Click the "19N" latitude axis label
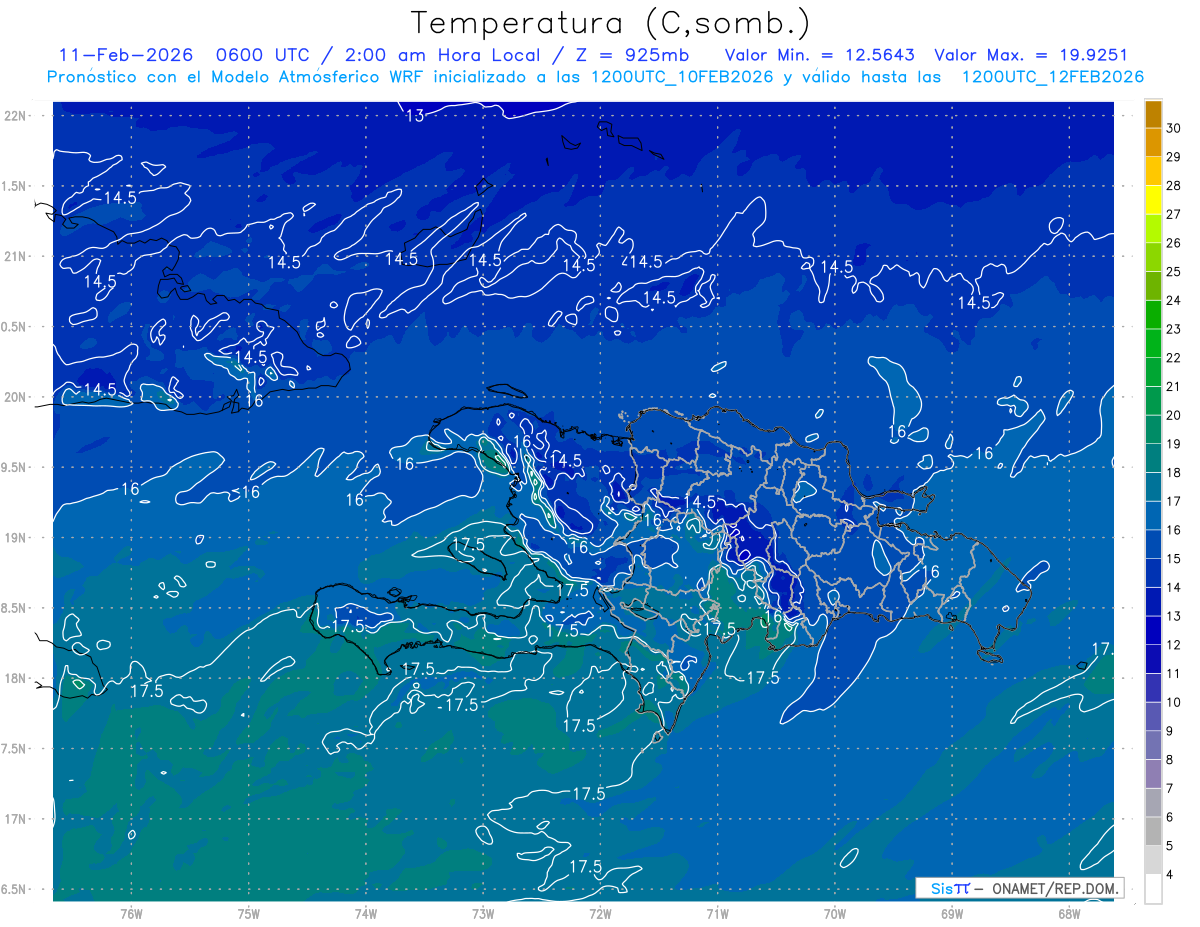This screenshot has height=927, width=1200. 15,538
